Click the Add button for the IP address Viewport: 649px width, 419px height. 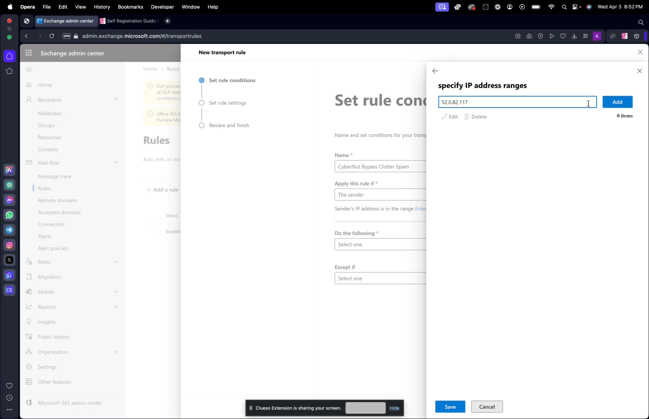617,102
